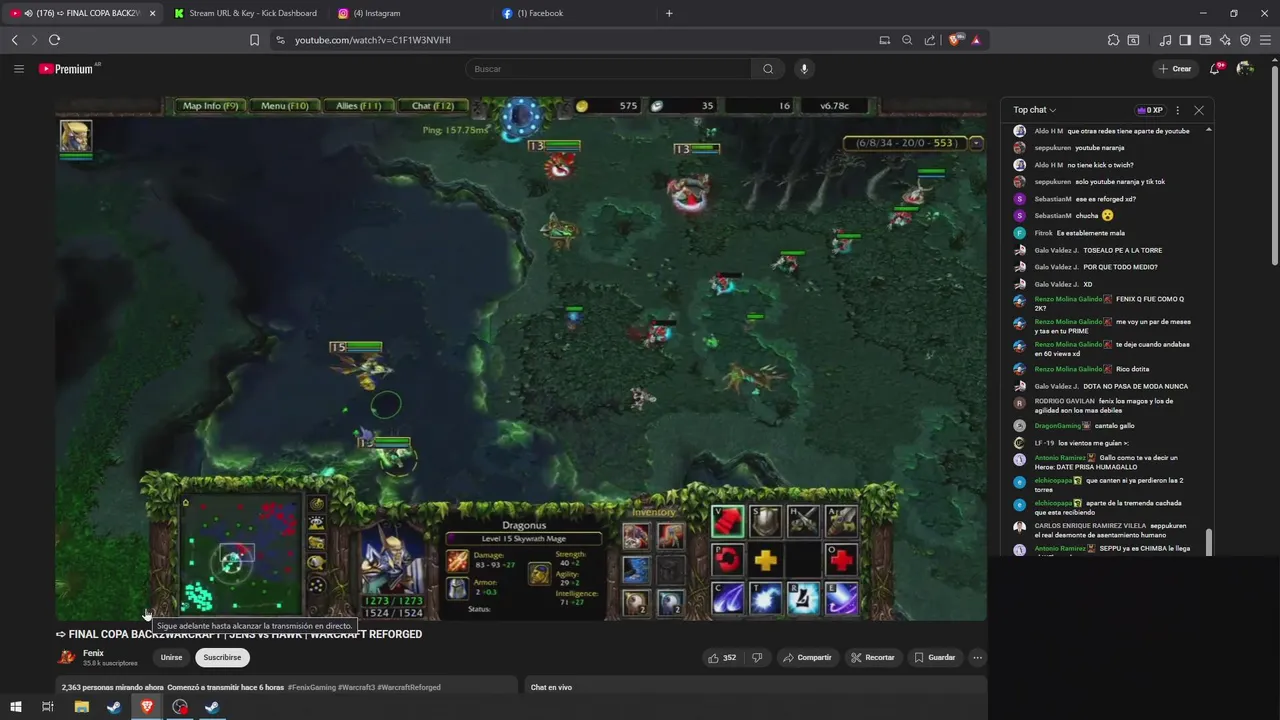
Task: Open the YouTube account avatar menu
Action: tap(1245, 69)
